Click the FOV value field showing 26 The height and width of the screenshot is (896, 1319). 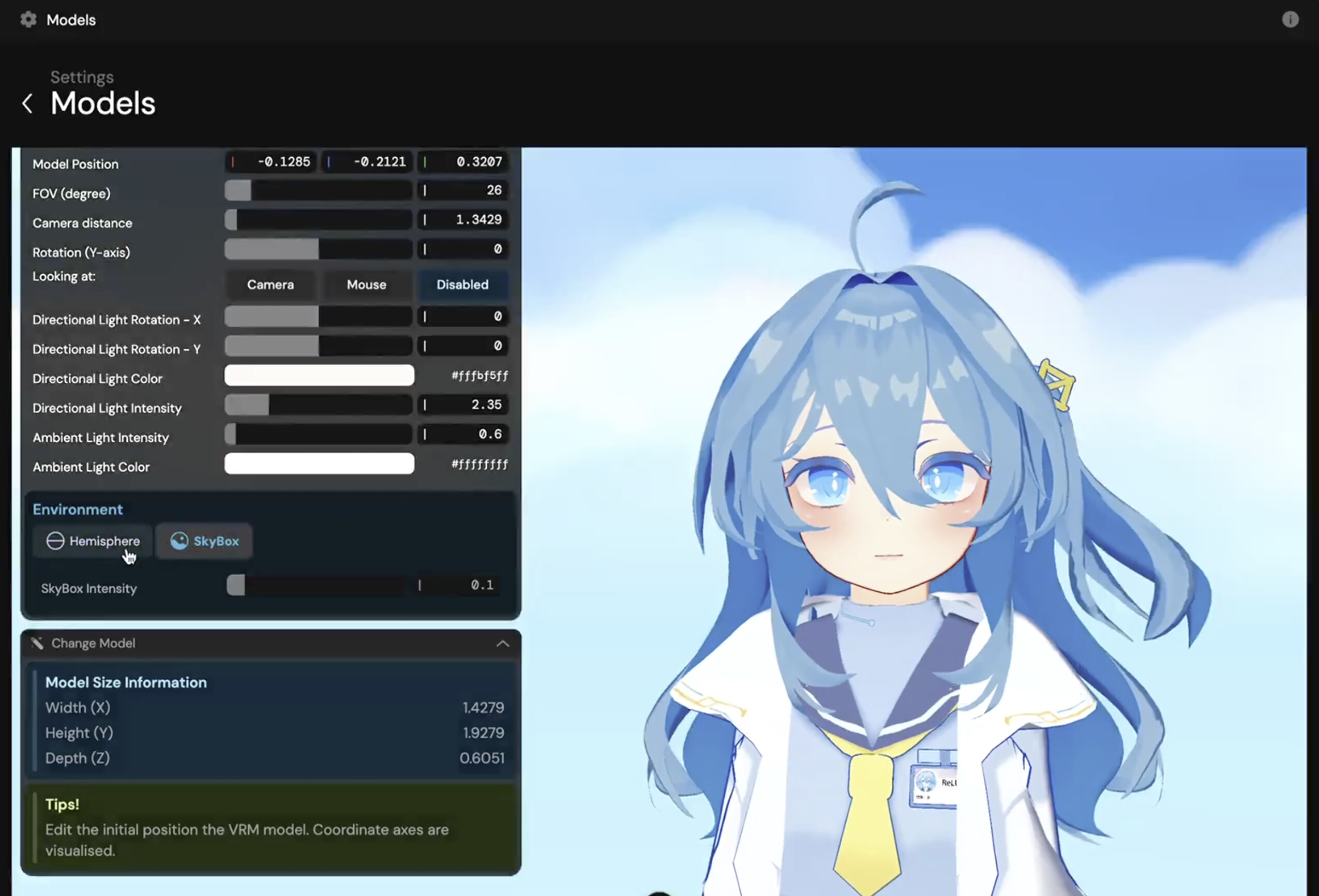(x=462, y=190)
